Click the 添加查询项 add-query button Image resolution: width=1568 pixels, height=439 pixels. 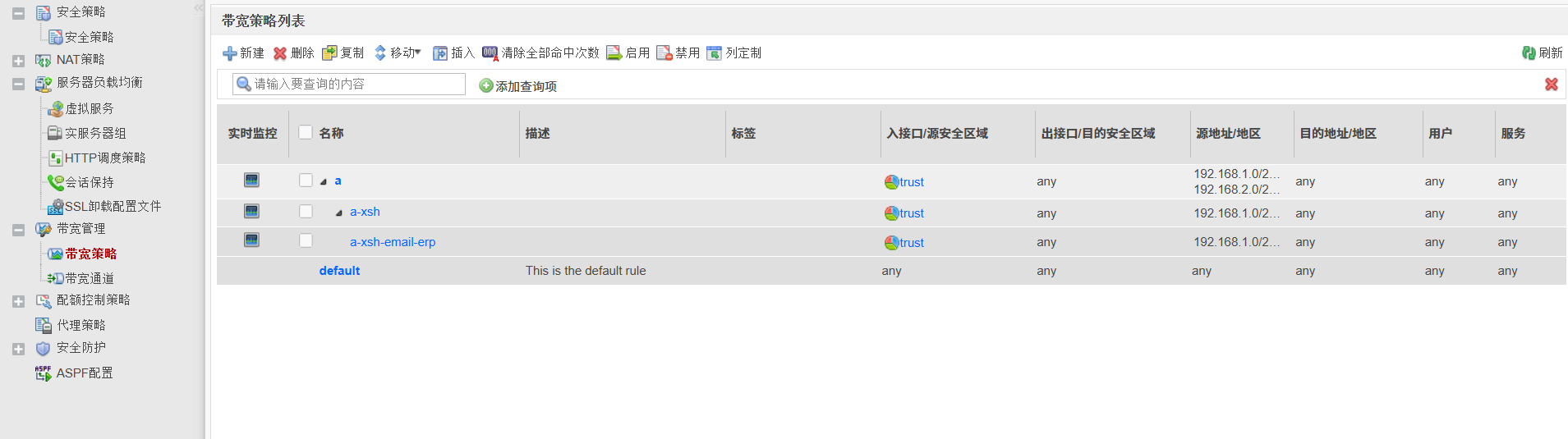coord(518,86)
